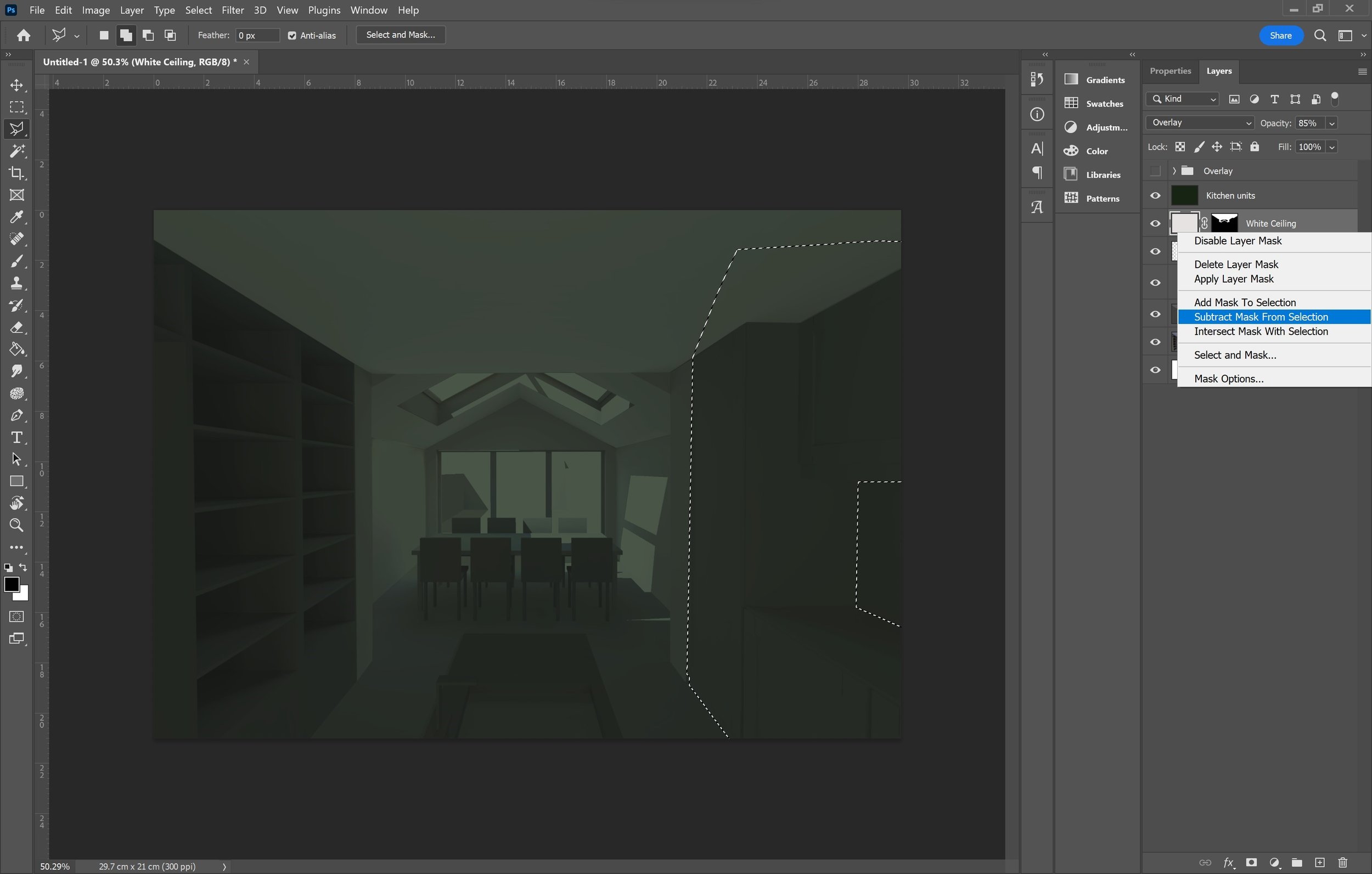Open status bar info arrow
Viewport: 1372px width, 874px height.
(x=224, y=867)
